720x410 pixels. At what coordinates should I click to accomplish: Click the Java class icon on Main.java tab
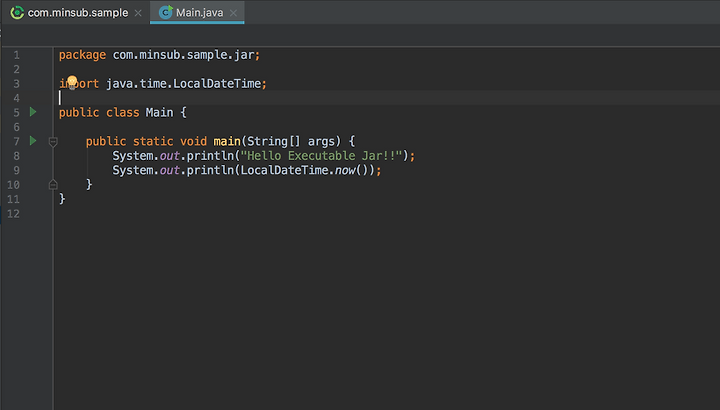pyautogui.click(x=165, y=12)
